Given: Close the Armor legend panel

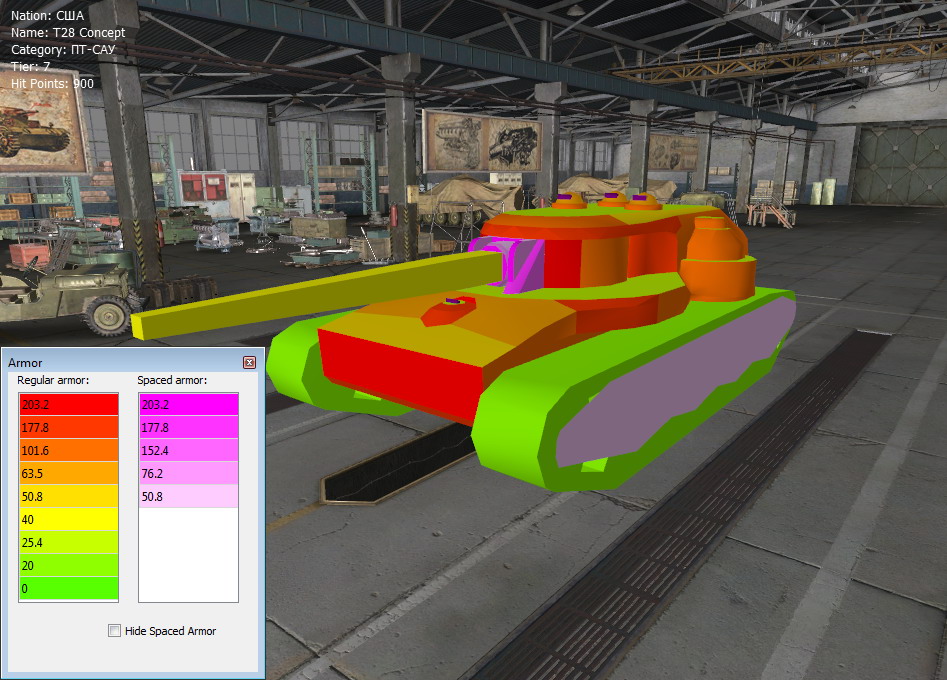Looking at the screenshot, I should click(249, 362).
